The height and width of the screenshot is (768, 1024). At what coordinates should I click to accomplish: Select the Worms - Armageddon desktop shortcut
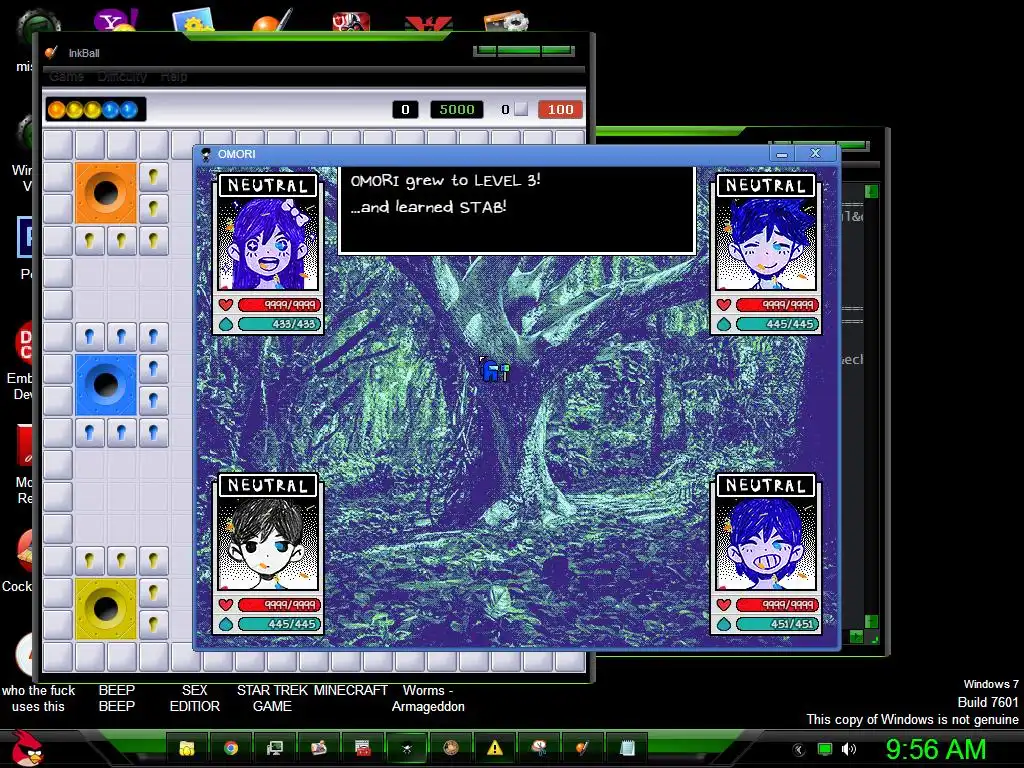click(x=428, y=698)
